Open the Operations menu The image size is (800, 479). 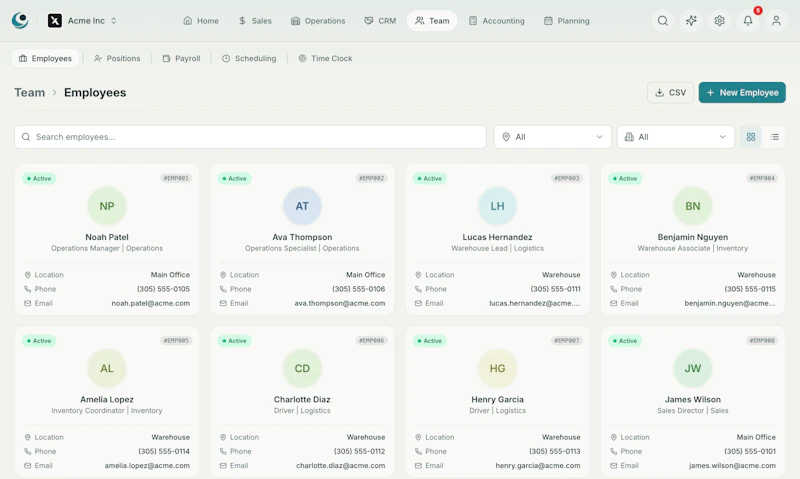click(x=318, y=21)
